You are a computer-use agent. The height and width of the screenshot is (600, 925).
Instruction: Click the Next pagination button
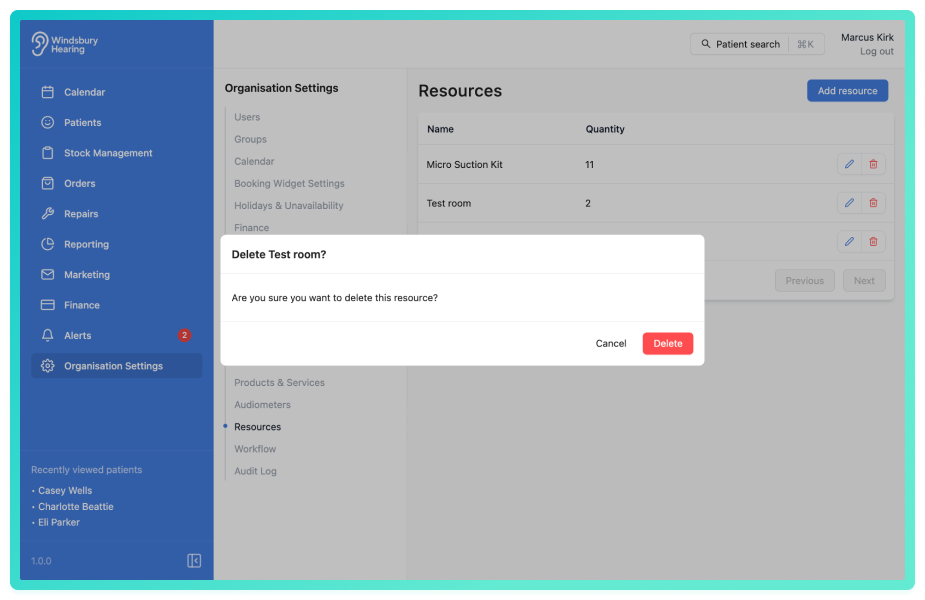[864, 281]
